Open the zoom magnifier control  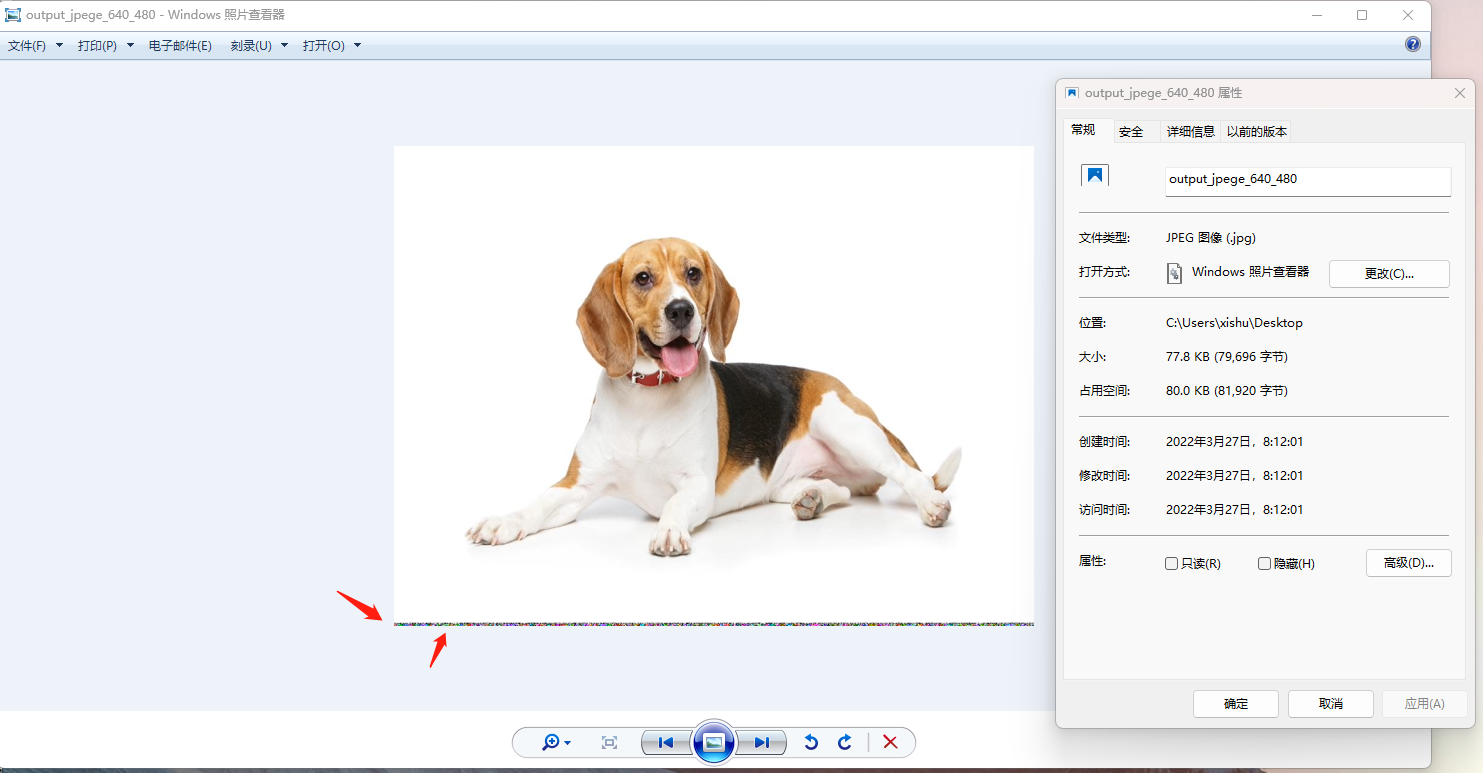click(x=556, y=742)
